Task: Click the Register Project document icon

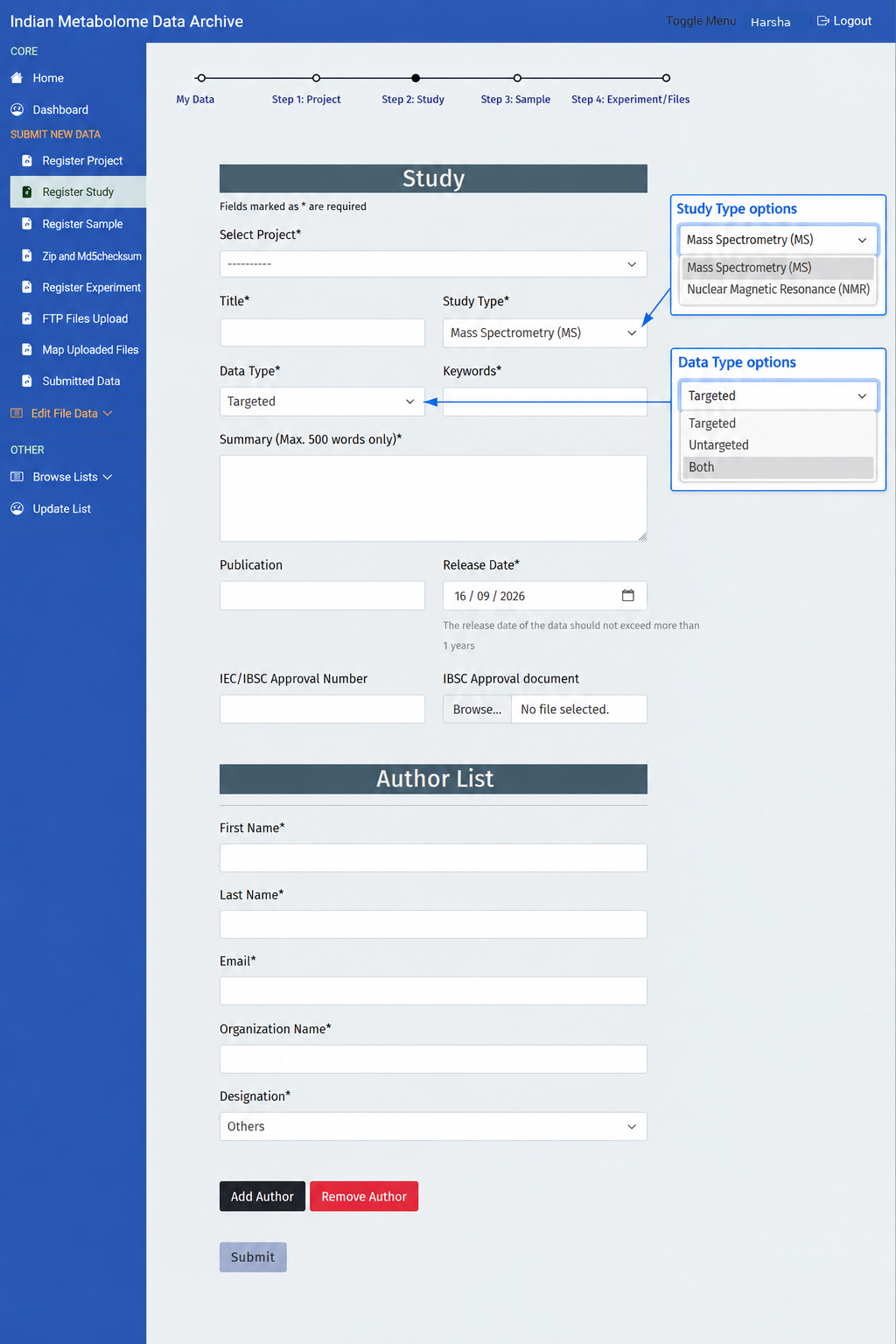Action: (x=27, y=161)
